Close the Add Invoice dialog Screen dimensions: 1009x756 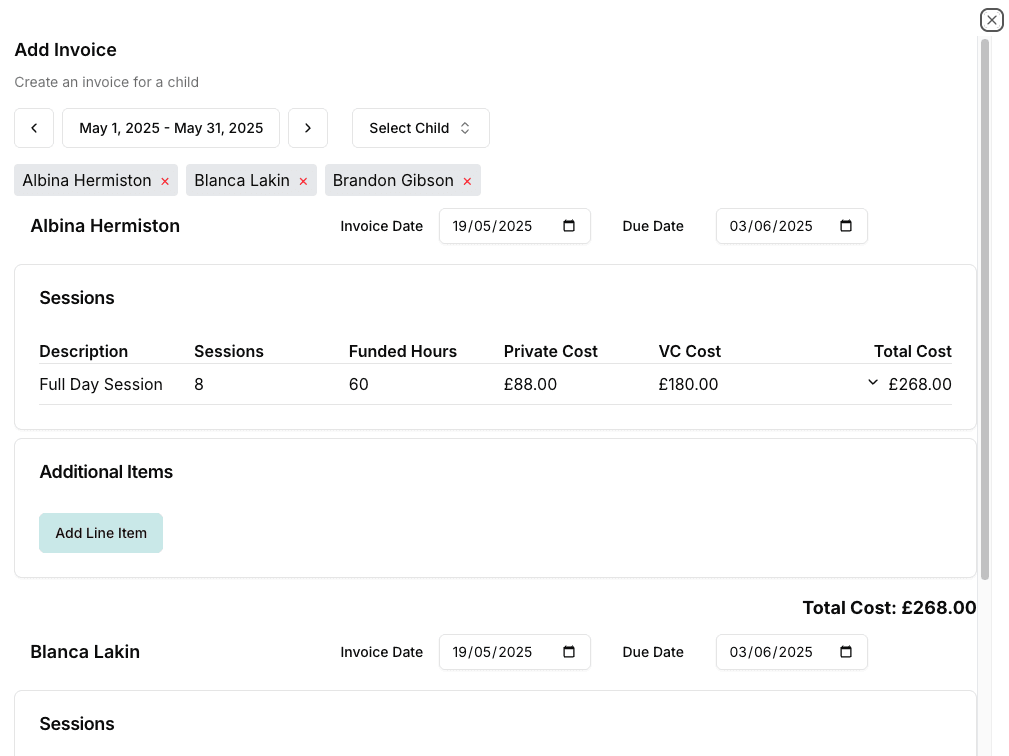point(991,20)
